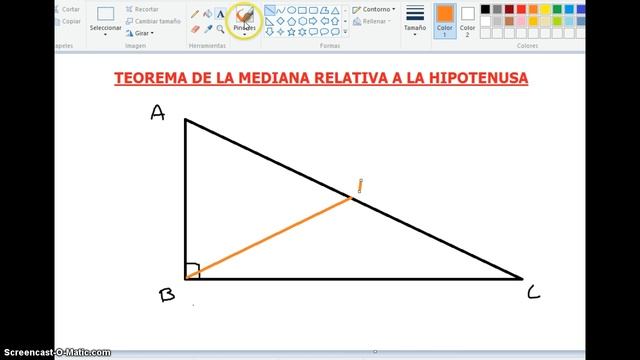Pick the light gray color swatch
Viewport: 640px width, 360px height.
click(x=497, y=21)
